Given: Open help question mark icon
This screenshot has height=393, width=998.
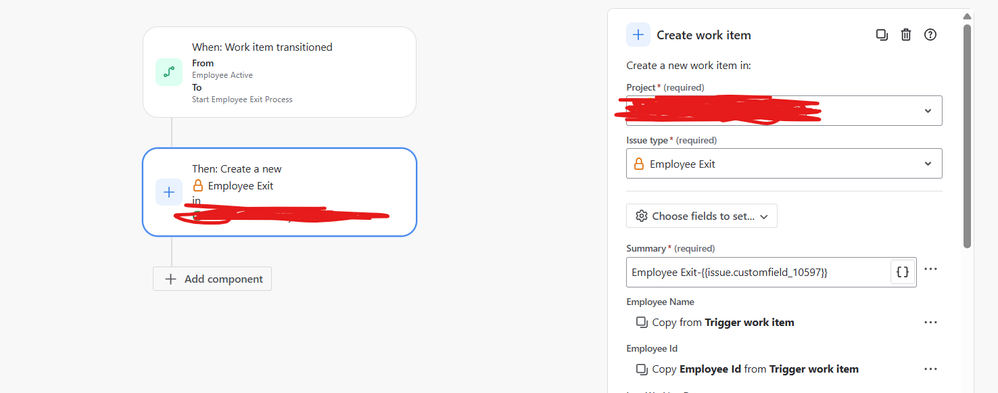Looking at the screenshot, I should tap(930, 35).
